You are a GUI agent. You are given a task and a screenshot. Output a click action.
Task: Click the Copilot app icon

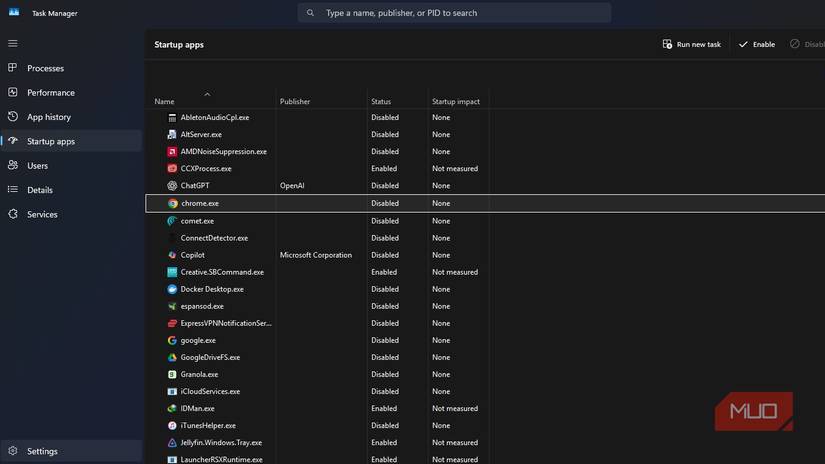(x=172, y=255)
